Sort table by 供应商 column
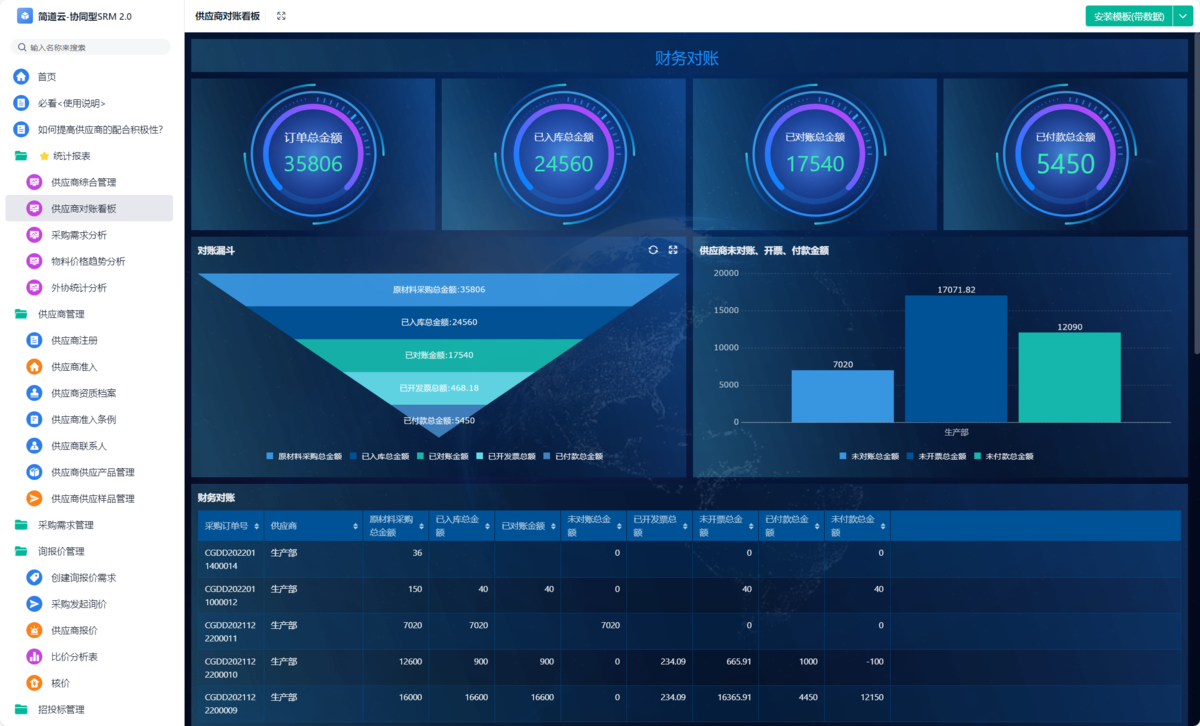 [x=355, y=526]
